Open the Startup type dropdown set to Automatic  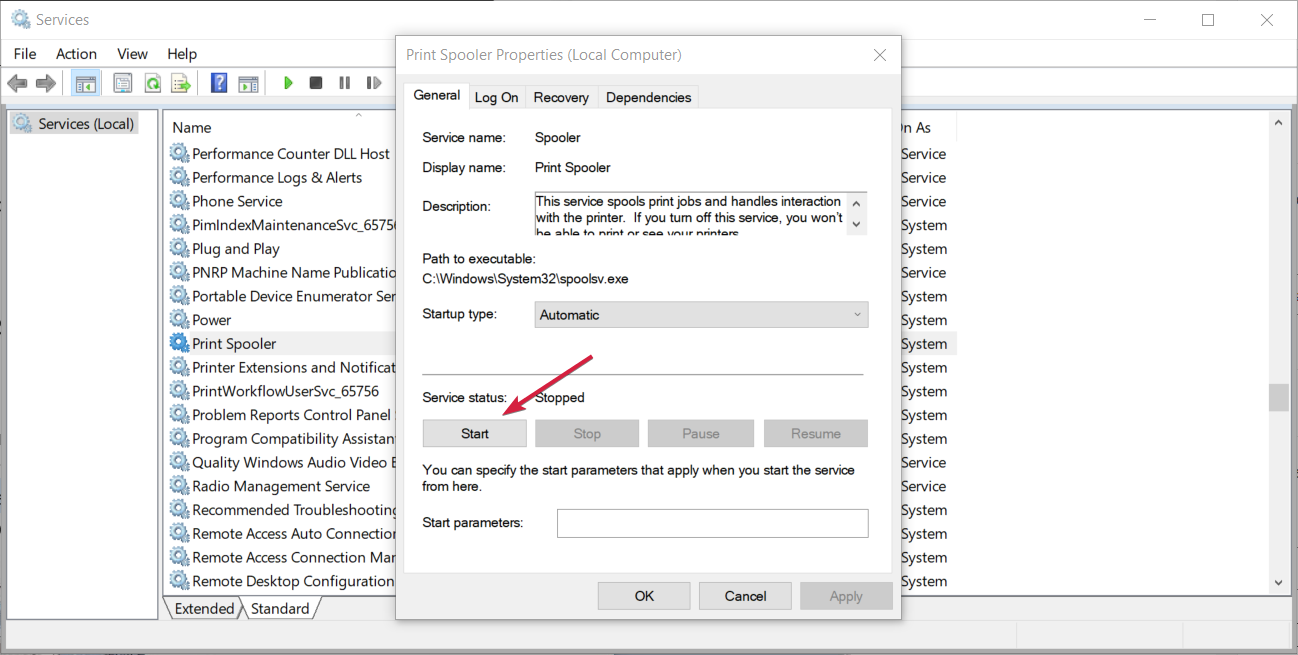[x=701, y=315]
